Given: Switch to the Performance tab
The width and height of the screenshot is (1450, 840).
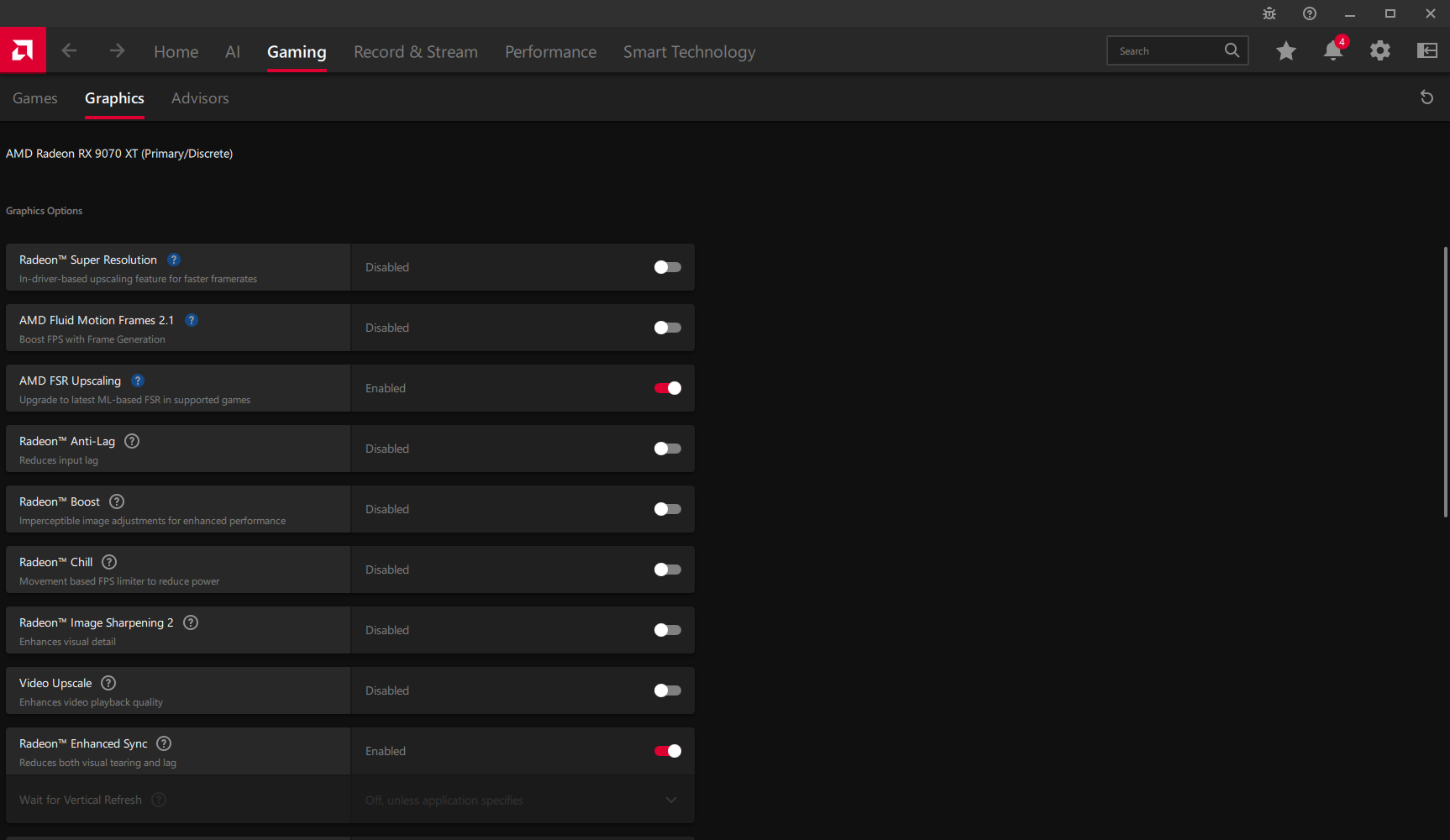Looking at the screenshot, I should 550,52.
